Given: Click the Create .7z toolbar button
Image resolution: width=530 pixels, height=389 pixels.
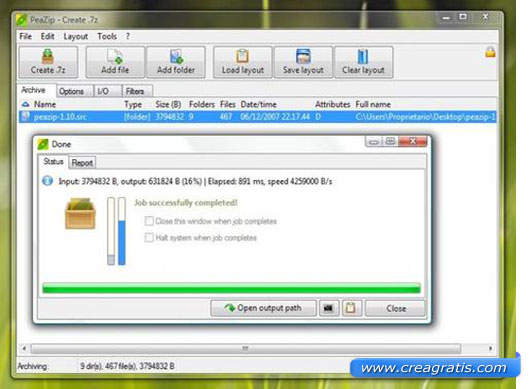Looking at the screenshot, I should 48,62.
